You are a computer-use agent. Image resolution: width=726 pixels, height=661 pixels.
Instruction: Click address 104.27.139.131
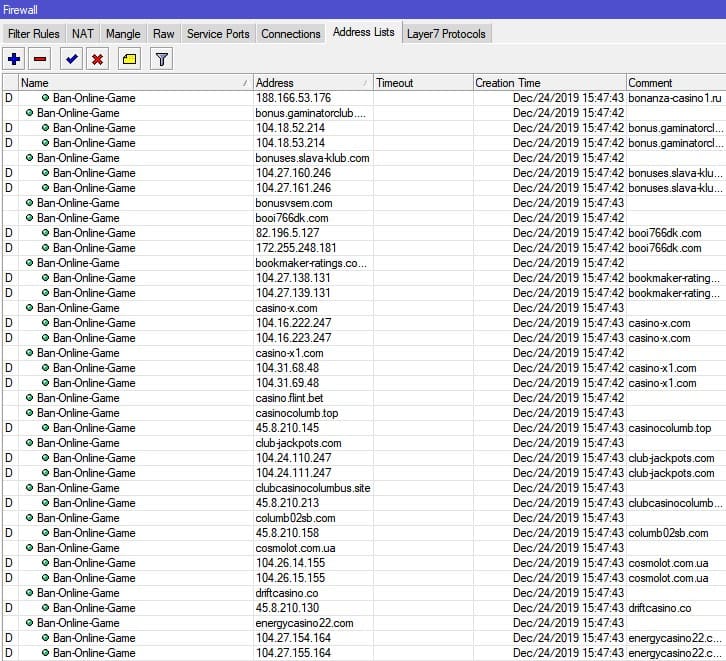coord(293,293)
